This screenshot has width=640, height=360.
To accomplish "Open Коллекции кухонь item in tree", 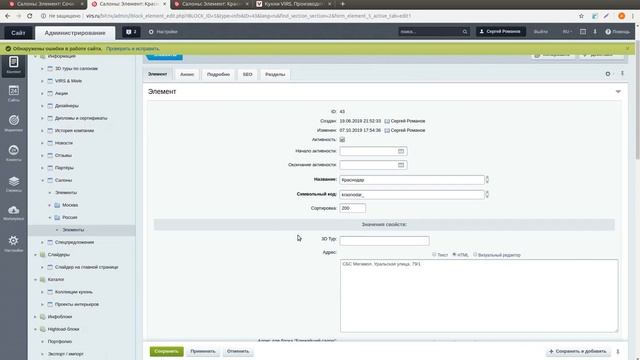I will pos(74,292).
